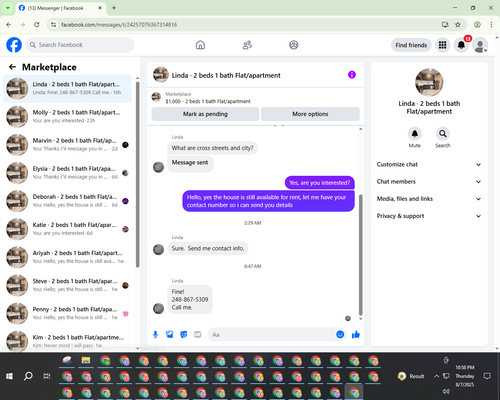
Task: Open Windows taskbar search
Action: click(x=28, y=376)
